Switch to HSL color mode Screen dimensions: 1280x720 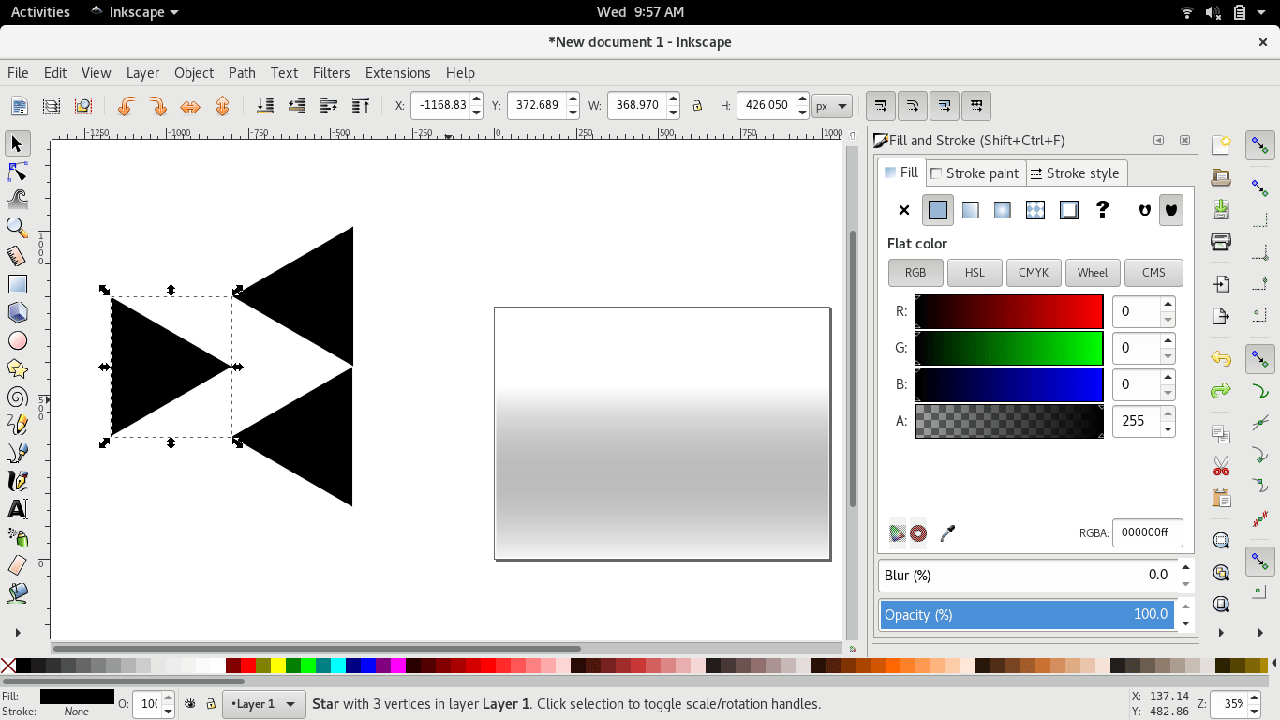pos(974,272)
